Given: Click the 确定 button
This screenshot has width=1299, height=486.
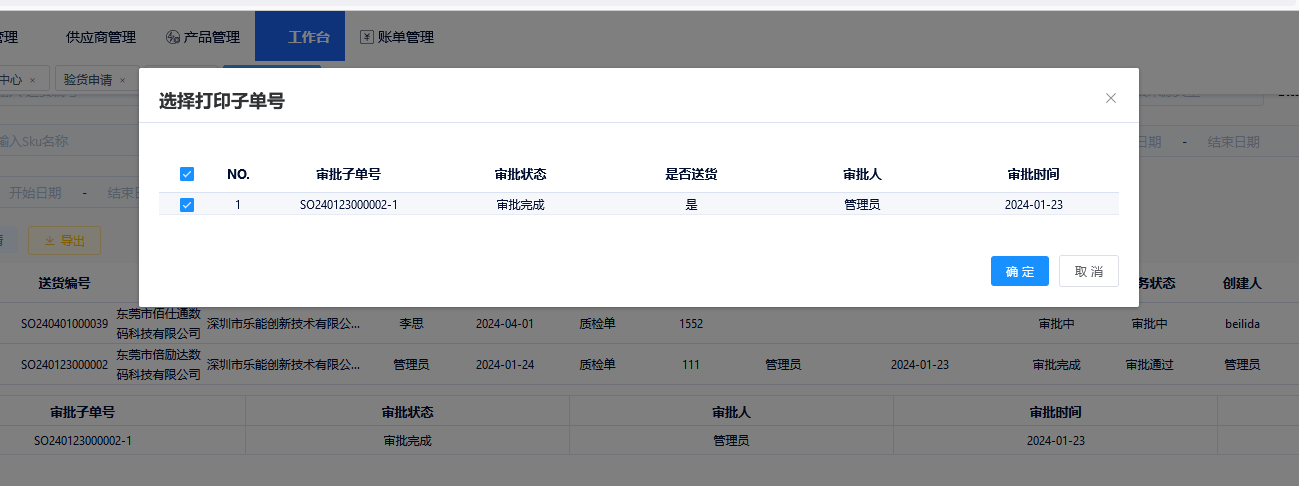Looking at the screenshot, I should pos(1019,271).
